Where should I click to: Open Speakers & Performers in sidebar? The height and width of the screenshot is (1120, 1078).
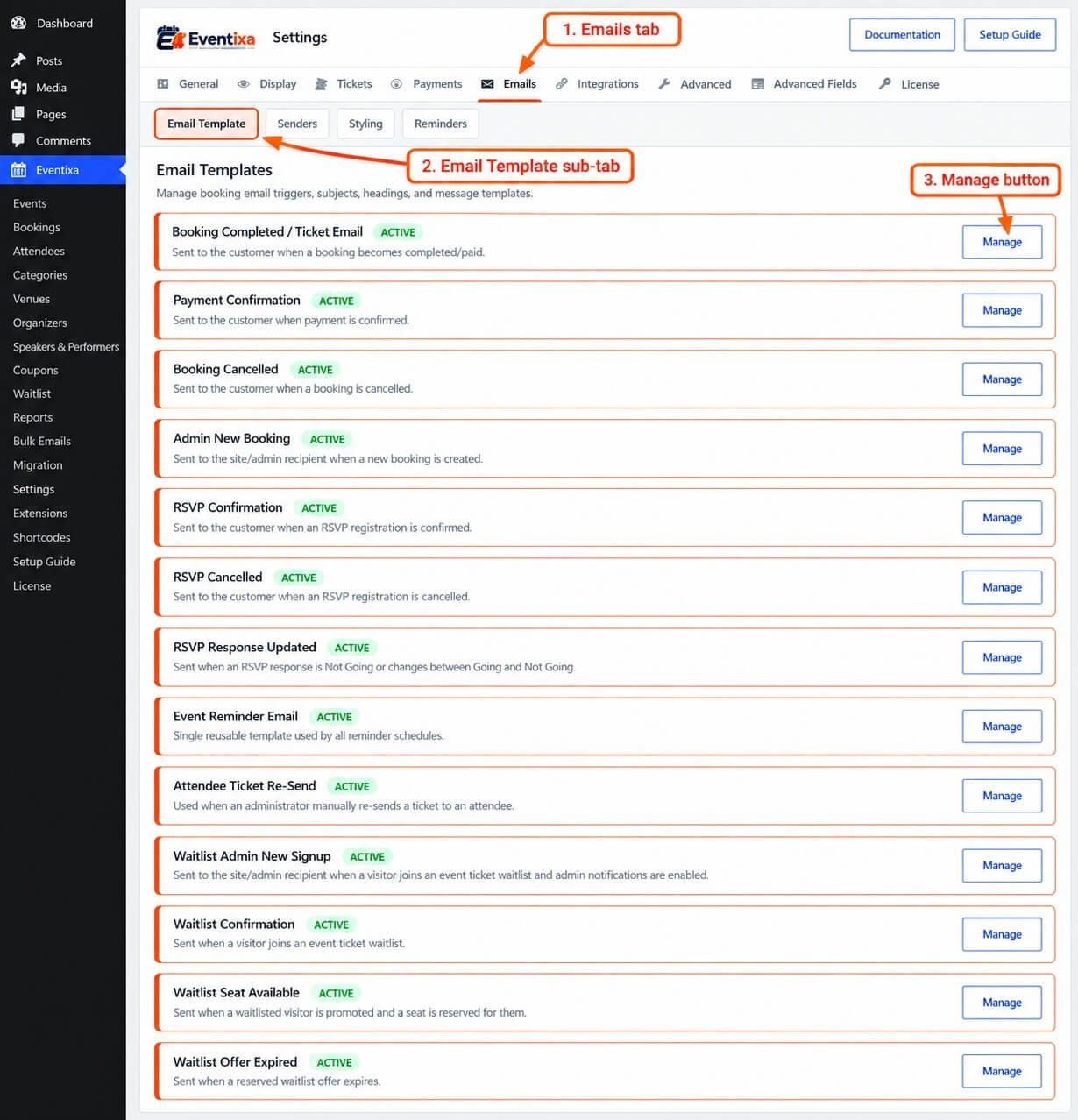coord(66,346)
